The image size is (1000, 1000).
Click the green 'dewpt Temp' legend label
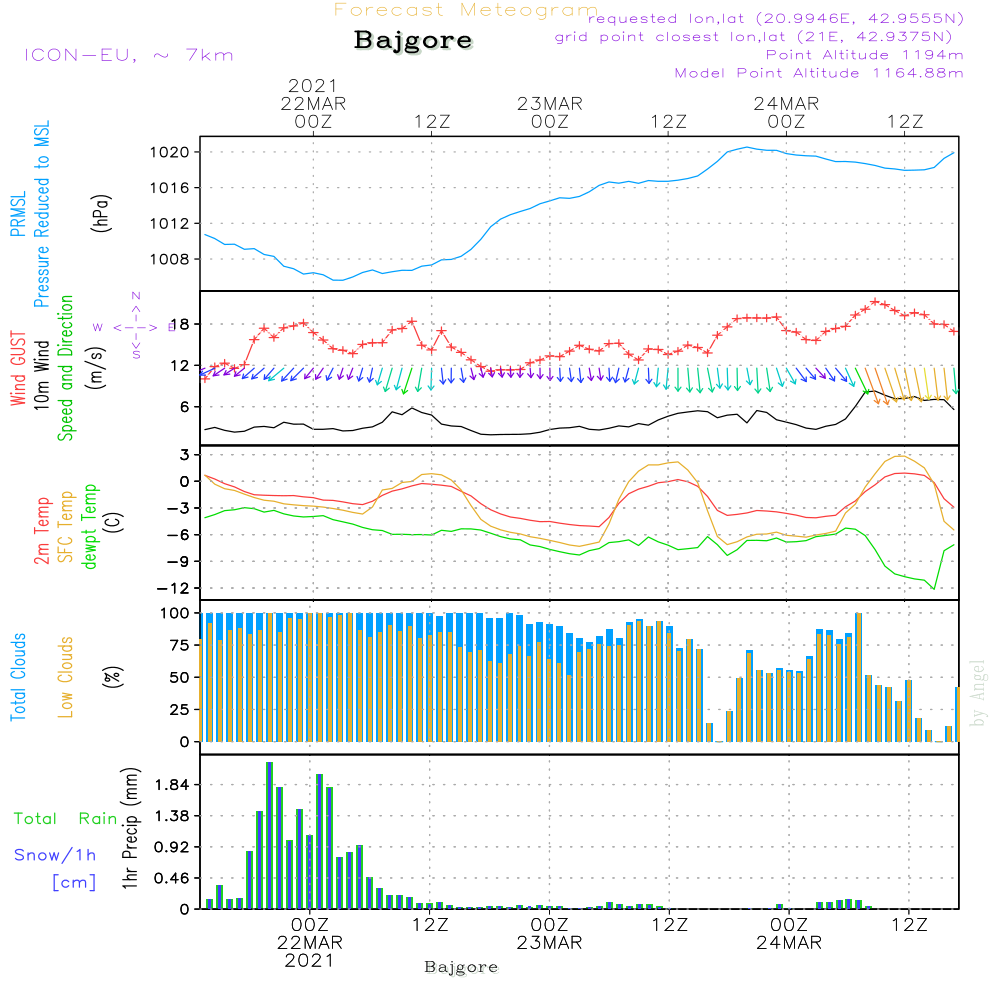click(89, 526)
